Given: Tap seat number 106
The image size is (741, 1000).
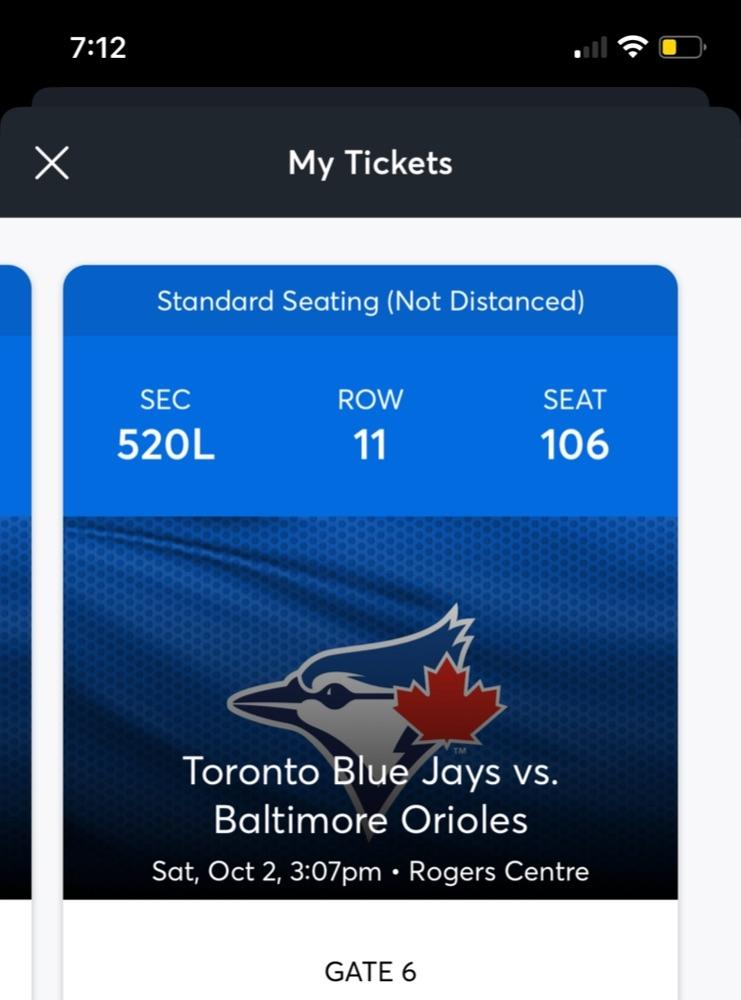Looking at the screenshot, I should click(574, 445).
